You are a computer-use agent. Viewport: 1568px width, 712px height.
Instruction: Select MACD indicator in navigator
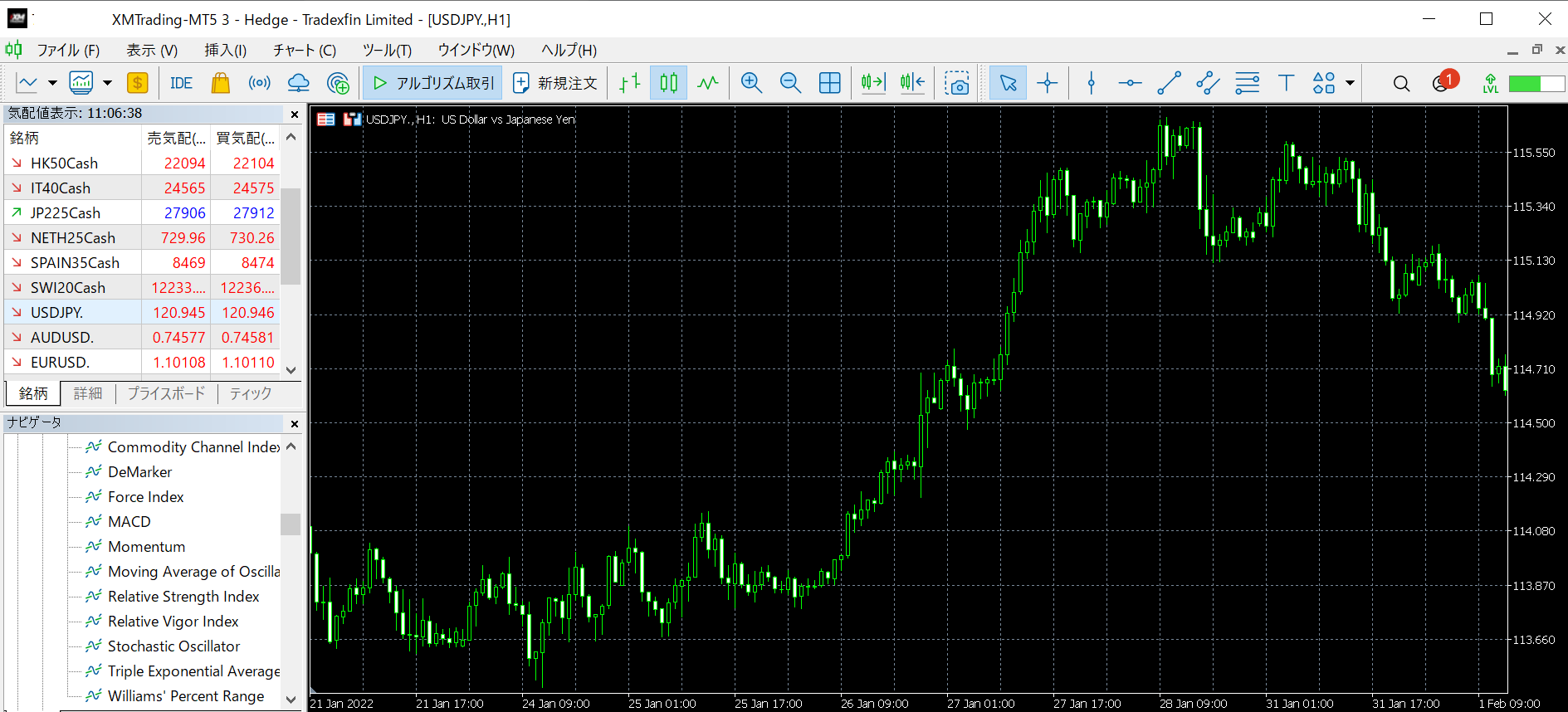(129, 522)
